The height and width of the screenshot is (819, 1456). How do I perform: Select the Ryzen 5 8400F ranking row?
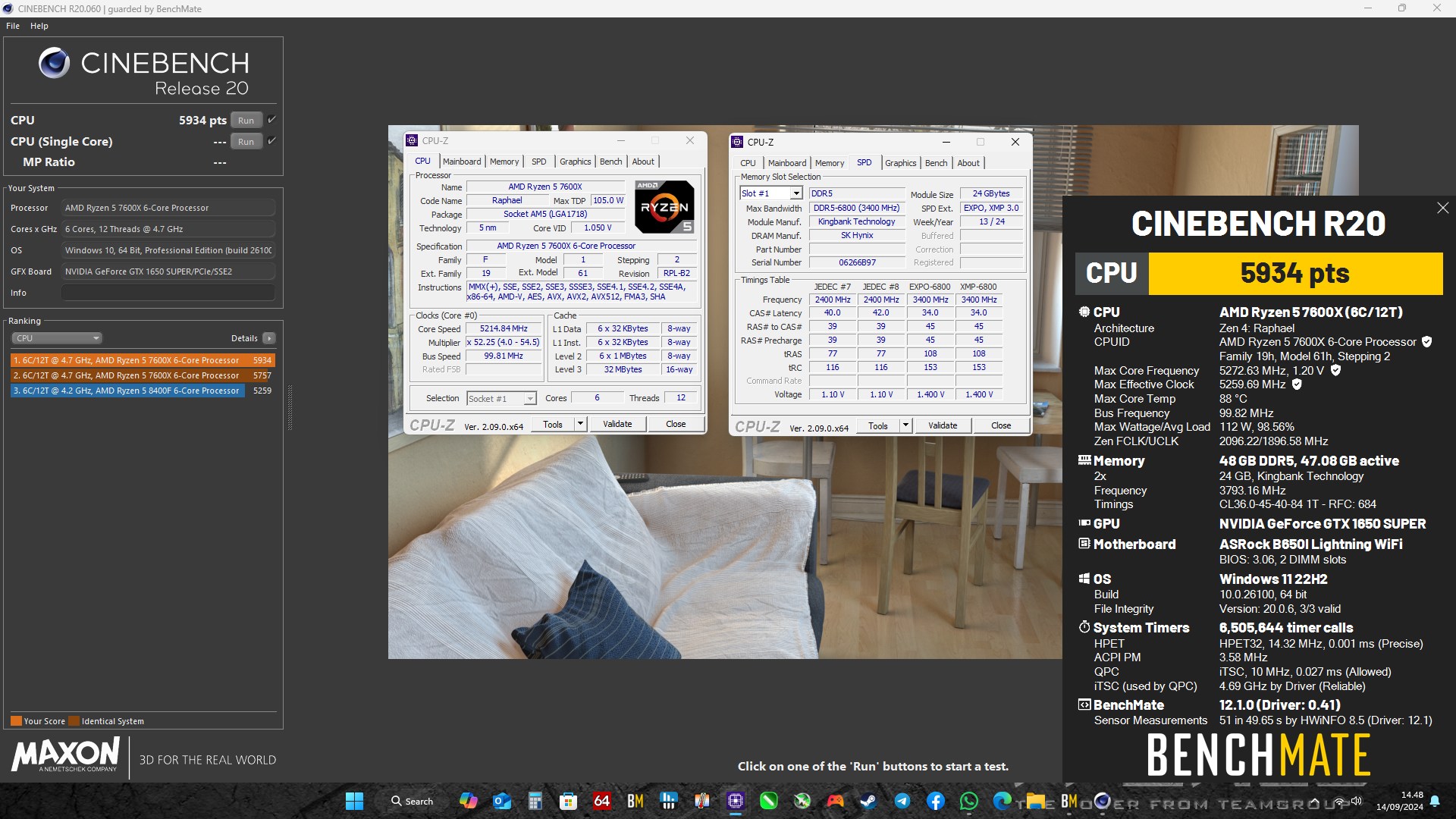pos(143,391)
